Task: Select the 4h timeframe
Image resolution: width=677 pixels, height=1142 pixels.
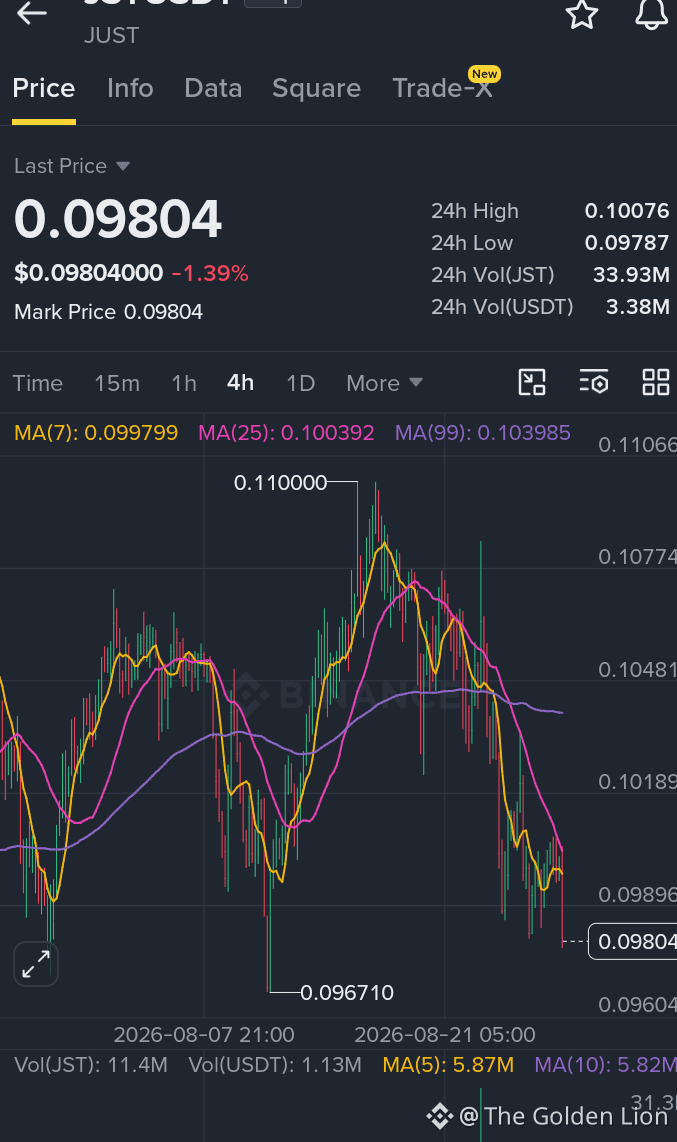Action: (240, 383)
